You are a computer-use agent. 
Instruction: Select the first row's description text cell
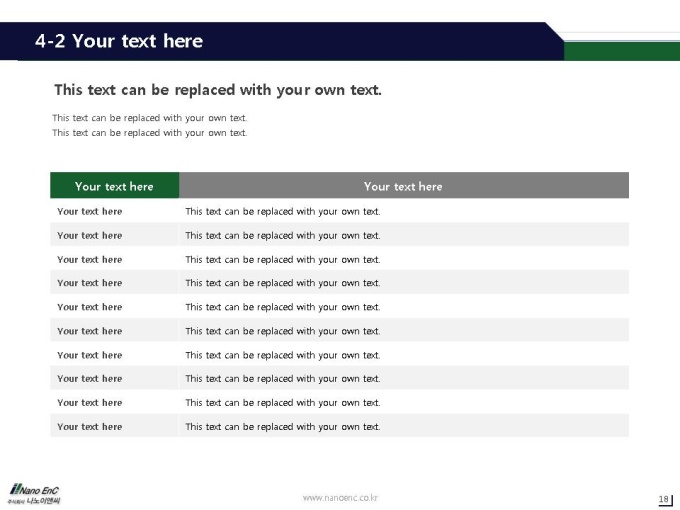404,211
